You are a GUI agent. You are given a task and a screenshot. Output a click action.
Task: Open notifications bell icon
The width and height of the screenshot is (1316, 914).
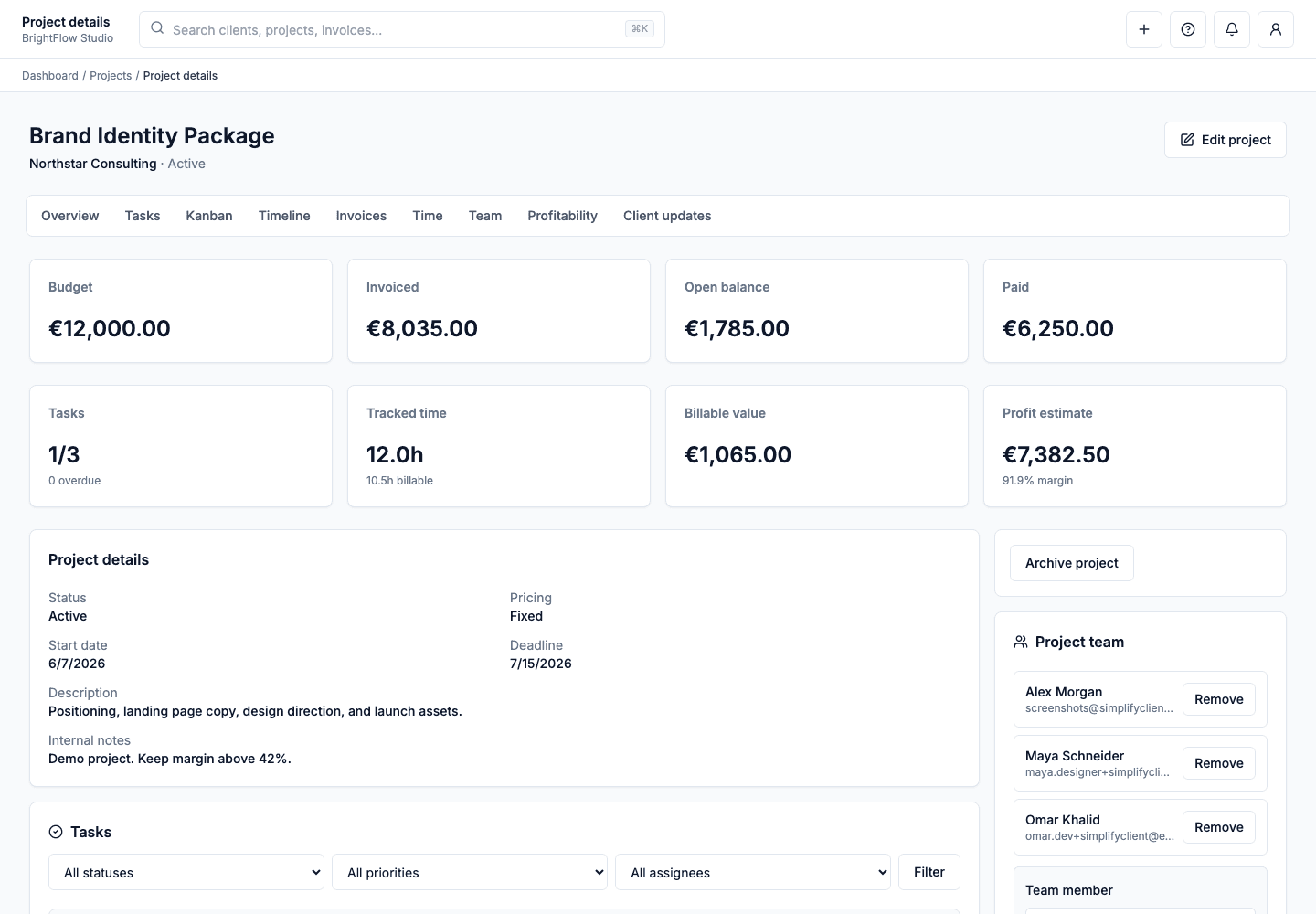tap(1232, 29)
